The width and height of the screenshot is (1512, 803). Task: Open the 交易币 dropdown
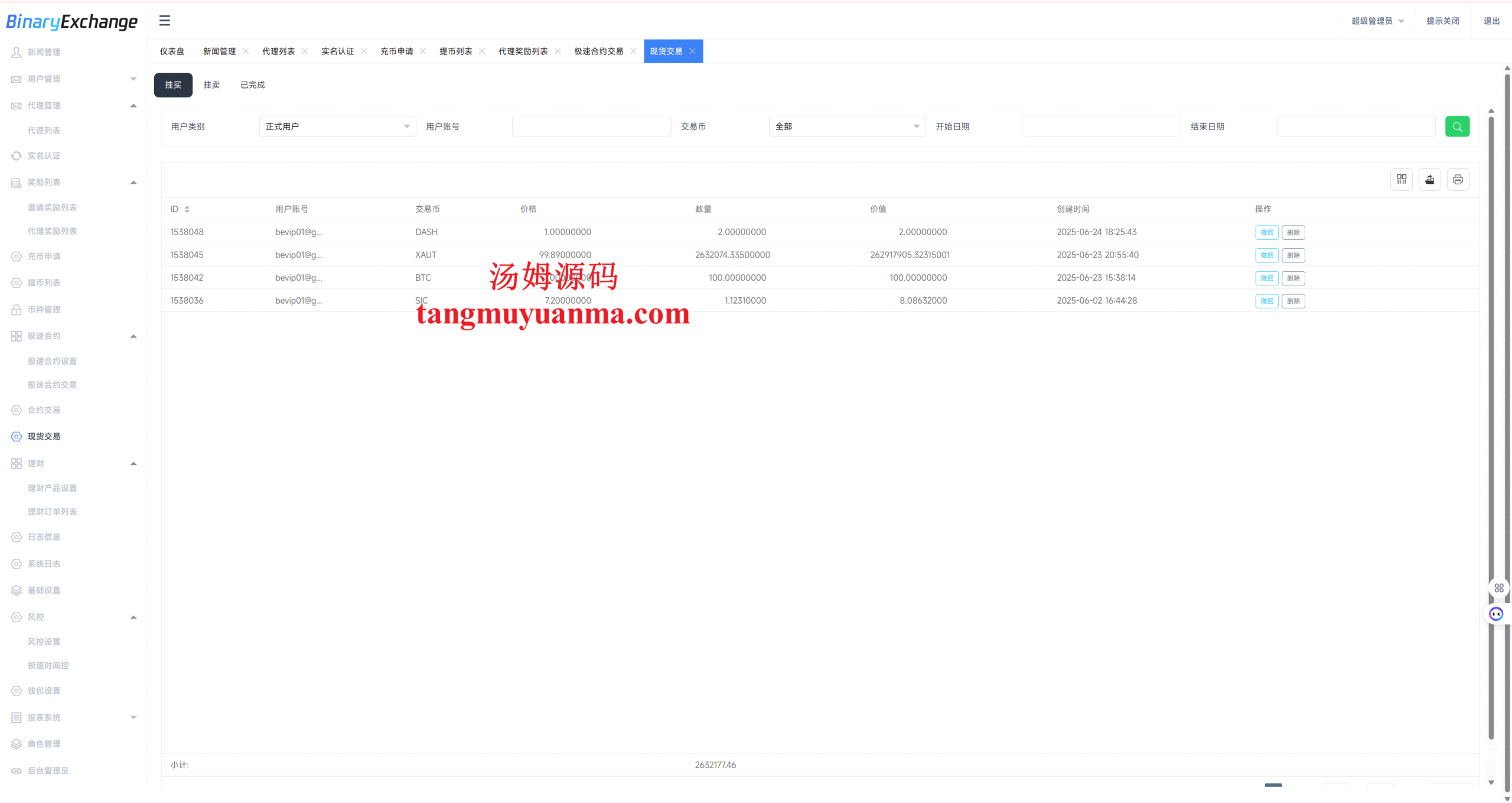846,126
